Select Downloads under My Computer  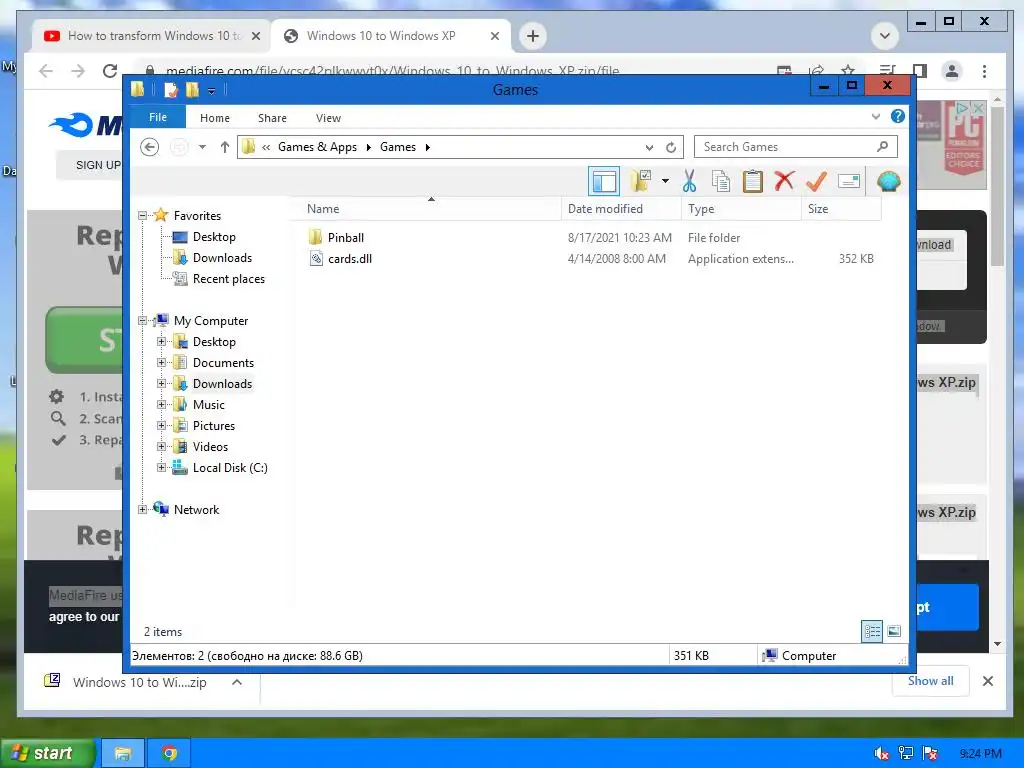tap(222, 384)
